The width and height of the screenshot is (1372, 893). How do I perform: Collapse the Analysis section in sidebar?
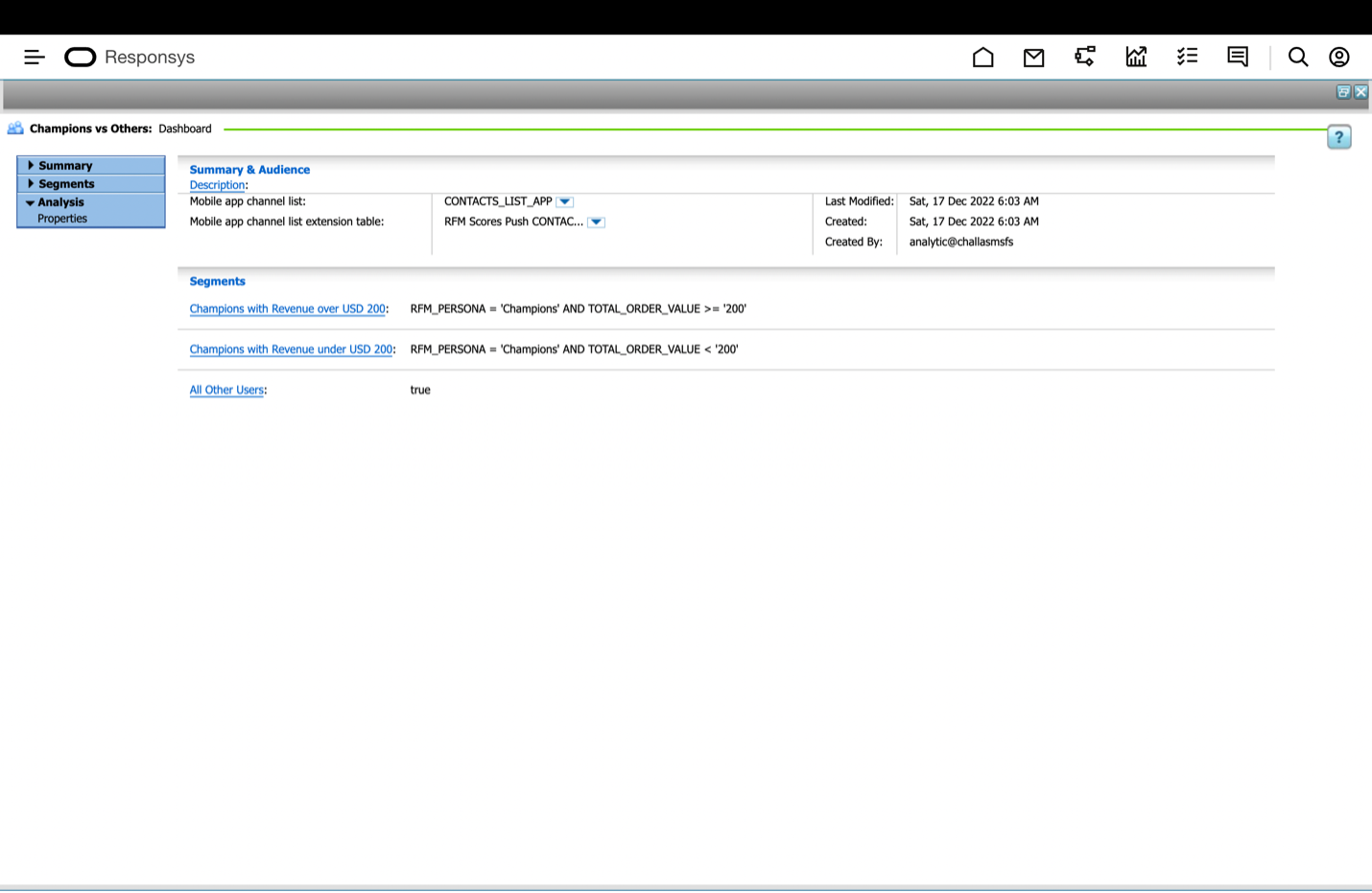pyautogui.click(x=91, y=202)
